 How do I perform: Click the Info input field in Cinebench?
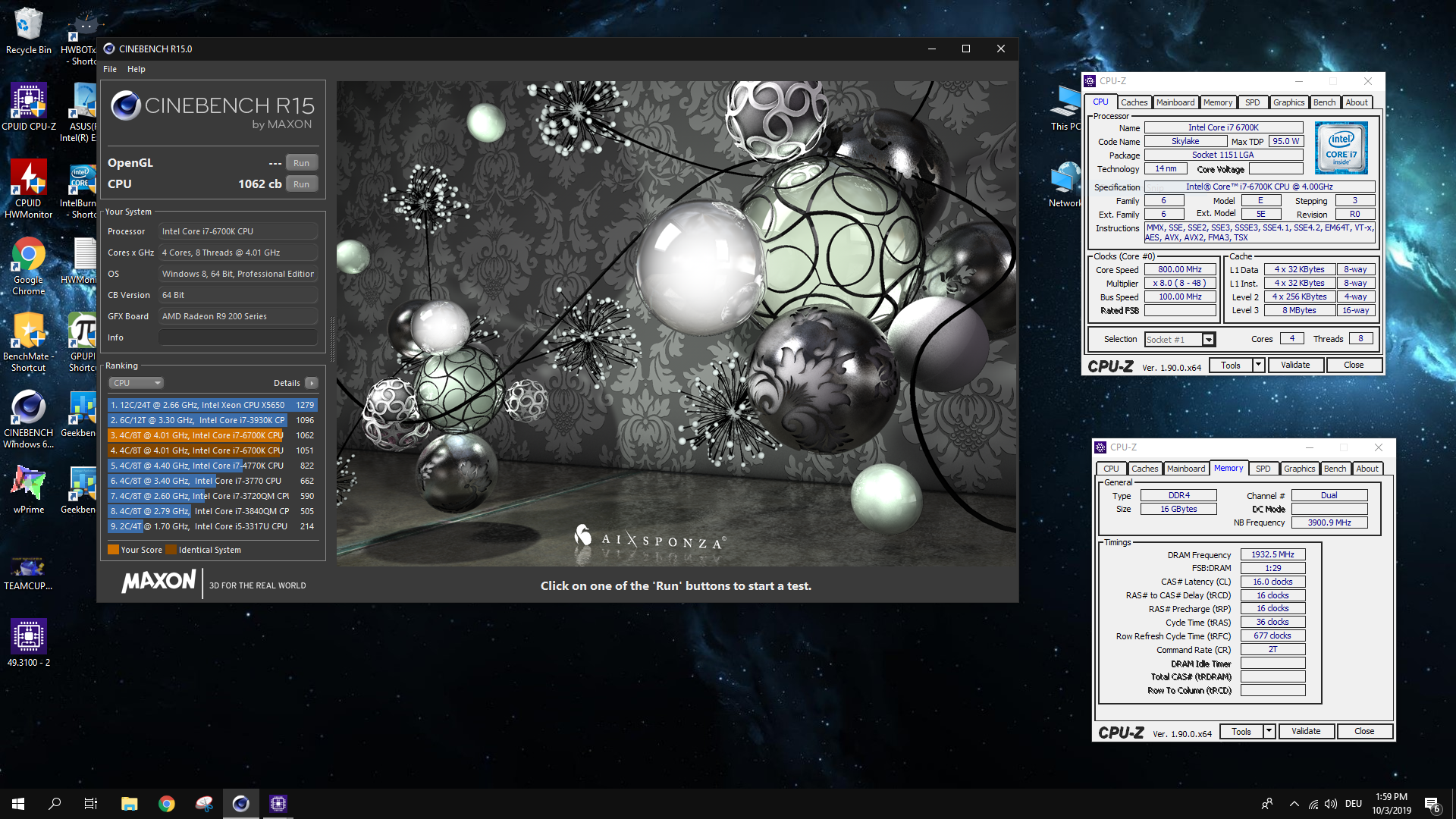tap(238, 337)
